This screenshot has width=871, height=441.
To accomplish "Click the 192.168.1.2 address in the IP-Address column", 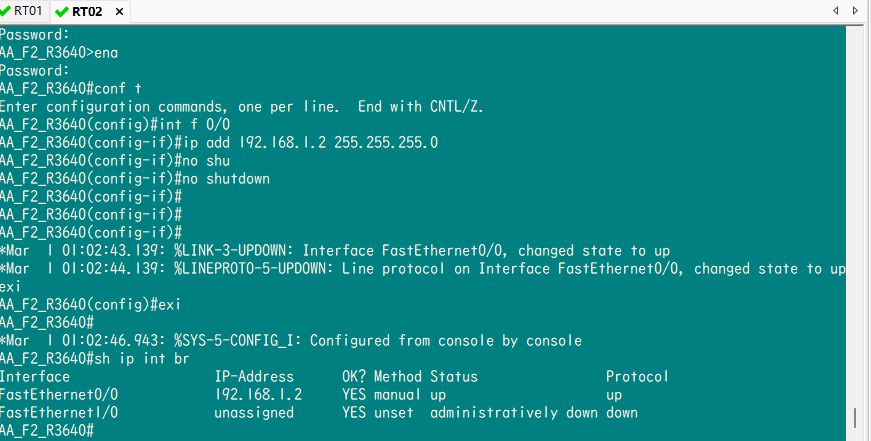I will (x=258, y=394).
